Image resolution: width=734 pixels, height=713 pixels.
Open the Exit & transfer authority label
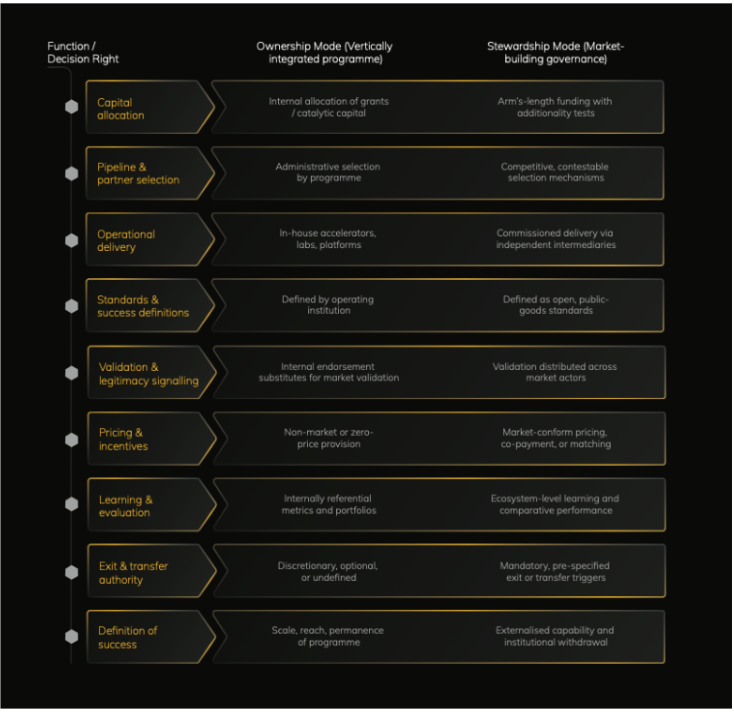pyautogui.click(x=133, y=572)
